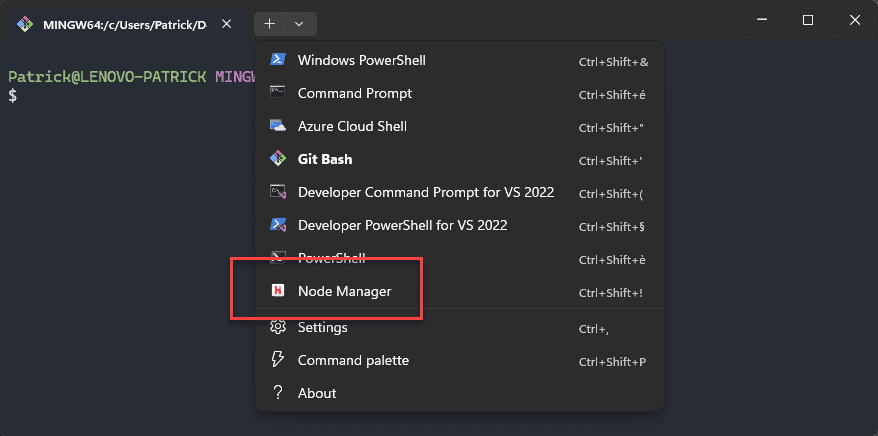The image size is (878, 436).
Task: Click the Developer PowerShell VS 2022 icon
Action: tap(278, 225)
